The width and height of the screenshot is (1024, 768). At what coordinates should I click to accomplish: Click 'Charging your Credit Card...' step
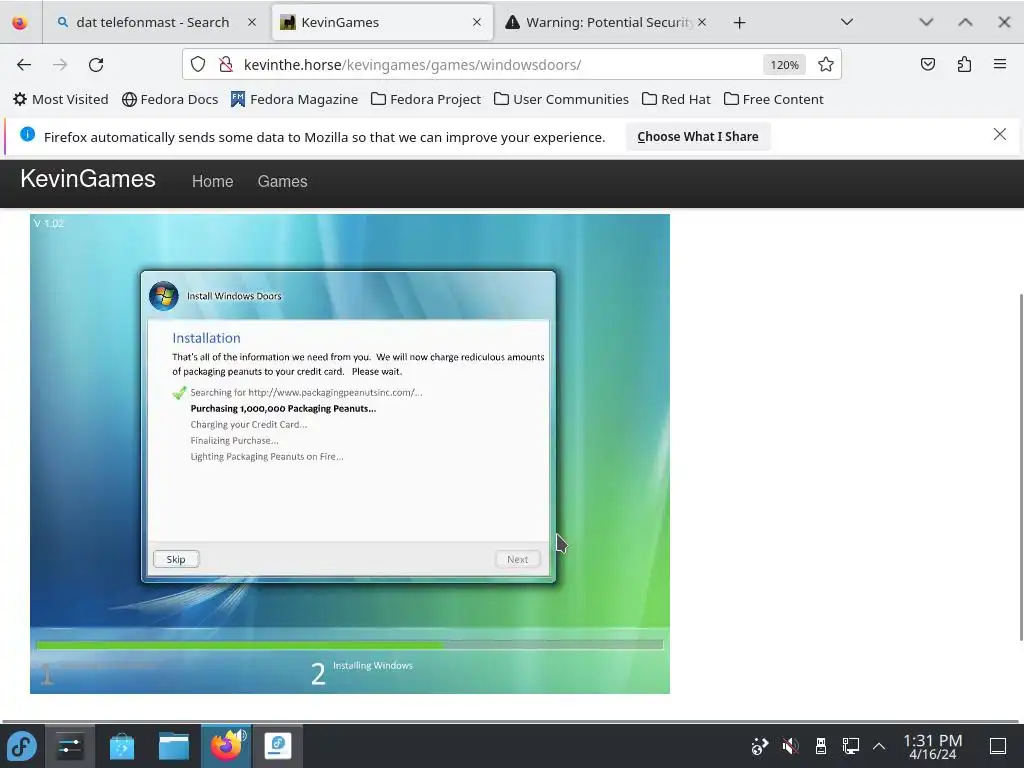tap(248, 424)
